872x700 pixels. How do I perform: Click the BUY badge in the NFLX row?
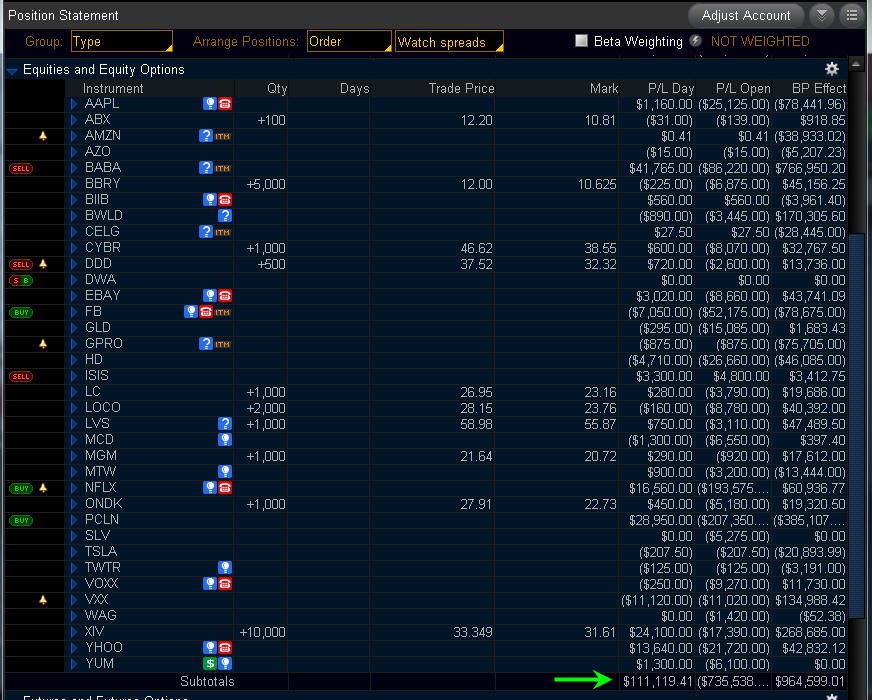click(21, 488)
